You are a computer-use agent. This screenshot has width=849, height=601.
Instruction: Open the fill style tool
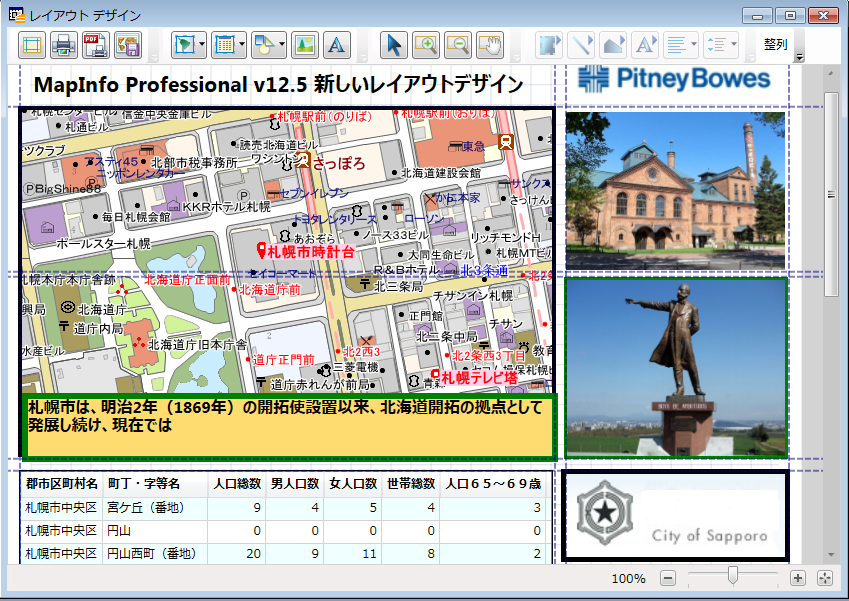(613, 45)
